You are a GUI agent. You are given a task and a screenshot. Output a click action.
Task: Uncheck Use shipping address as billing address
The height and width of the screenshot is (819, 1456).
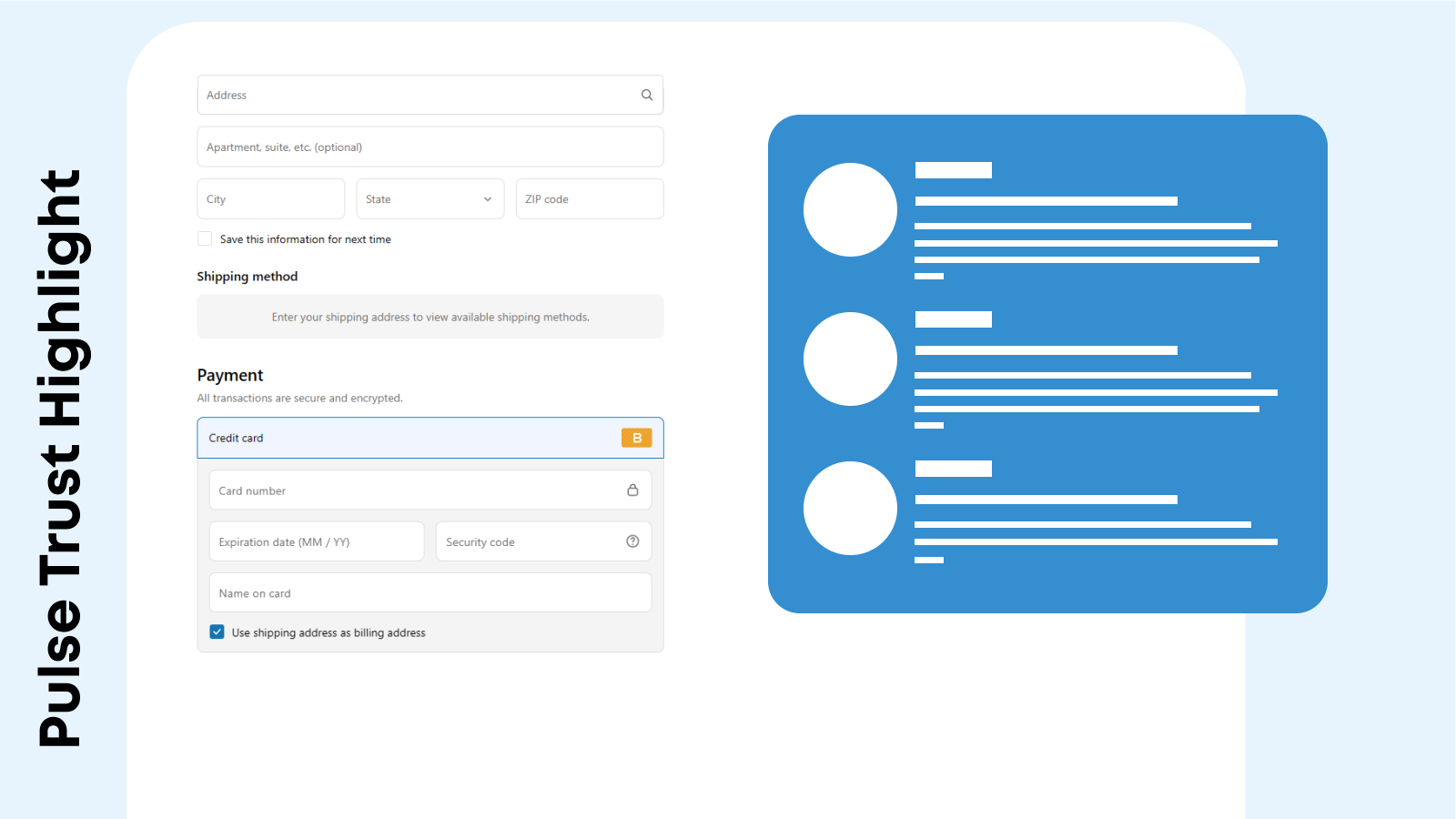(x=217, y=632)
